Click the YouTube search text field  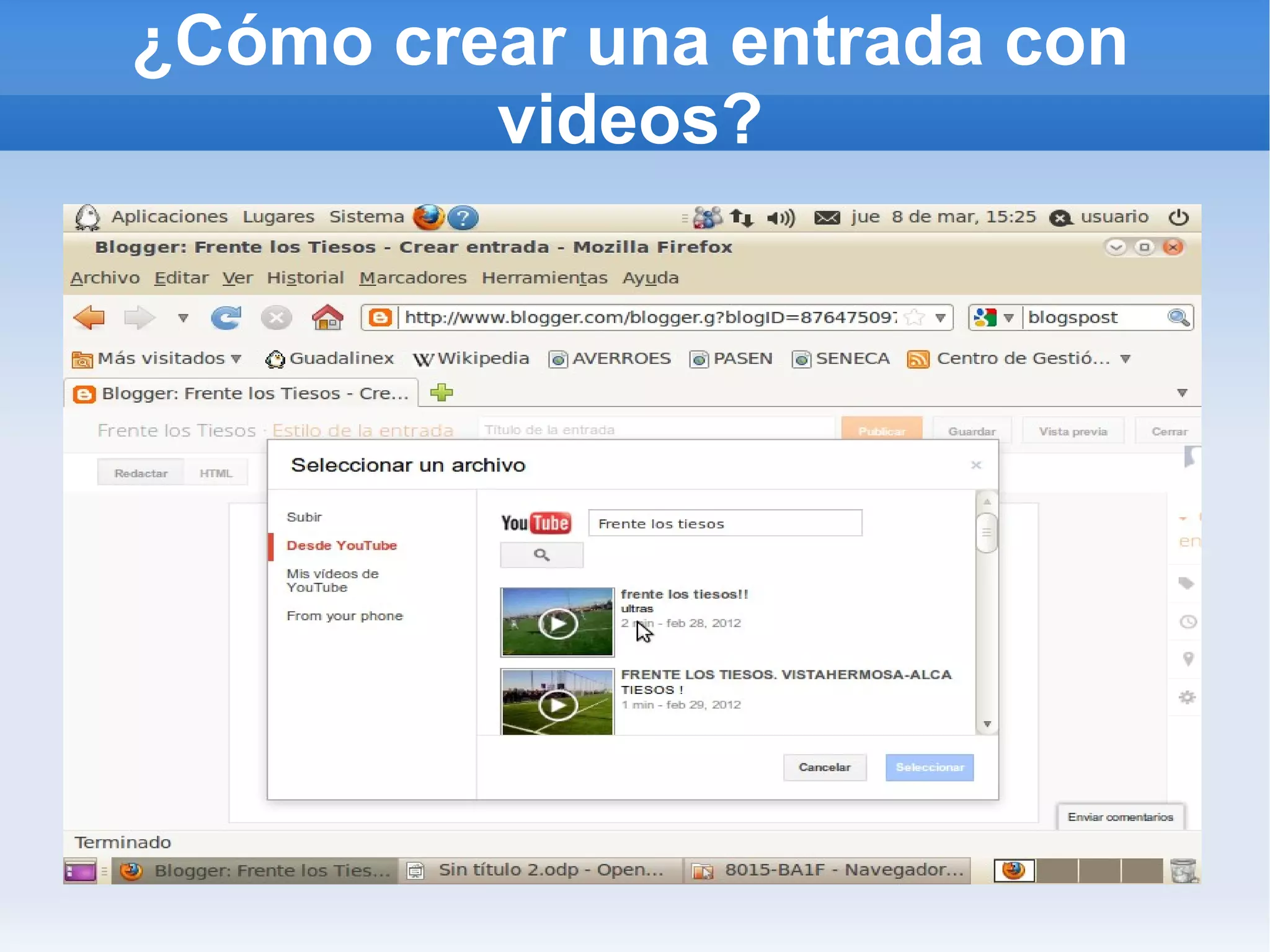coord(725,523)
